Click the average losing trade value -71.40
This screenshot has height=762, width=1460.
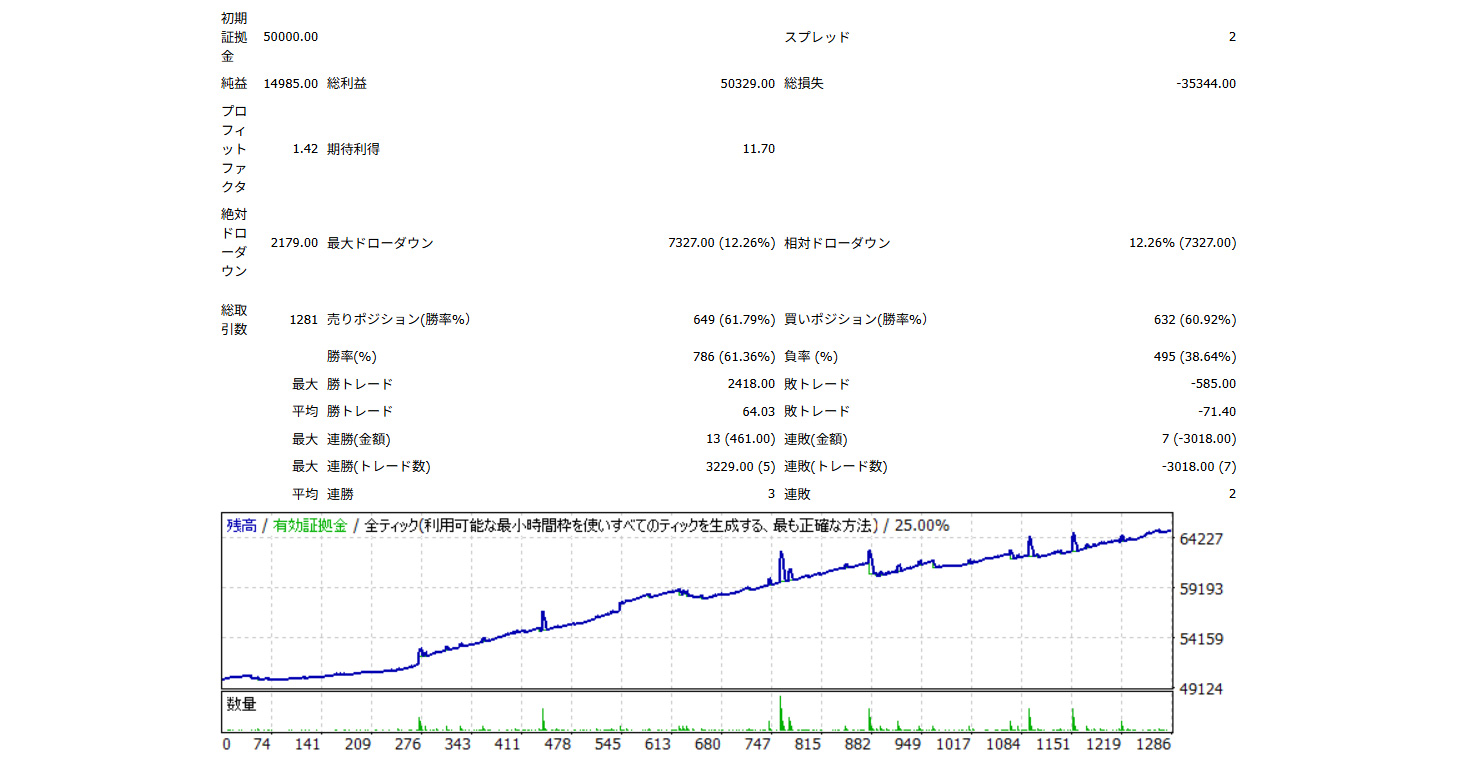pyautogui.click(x=1217, y=412)
